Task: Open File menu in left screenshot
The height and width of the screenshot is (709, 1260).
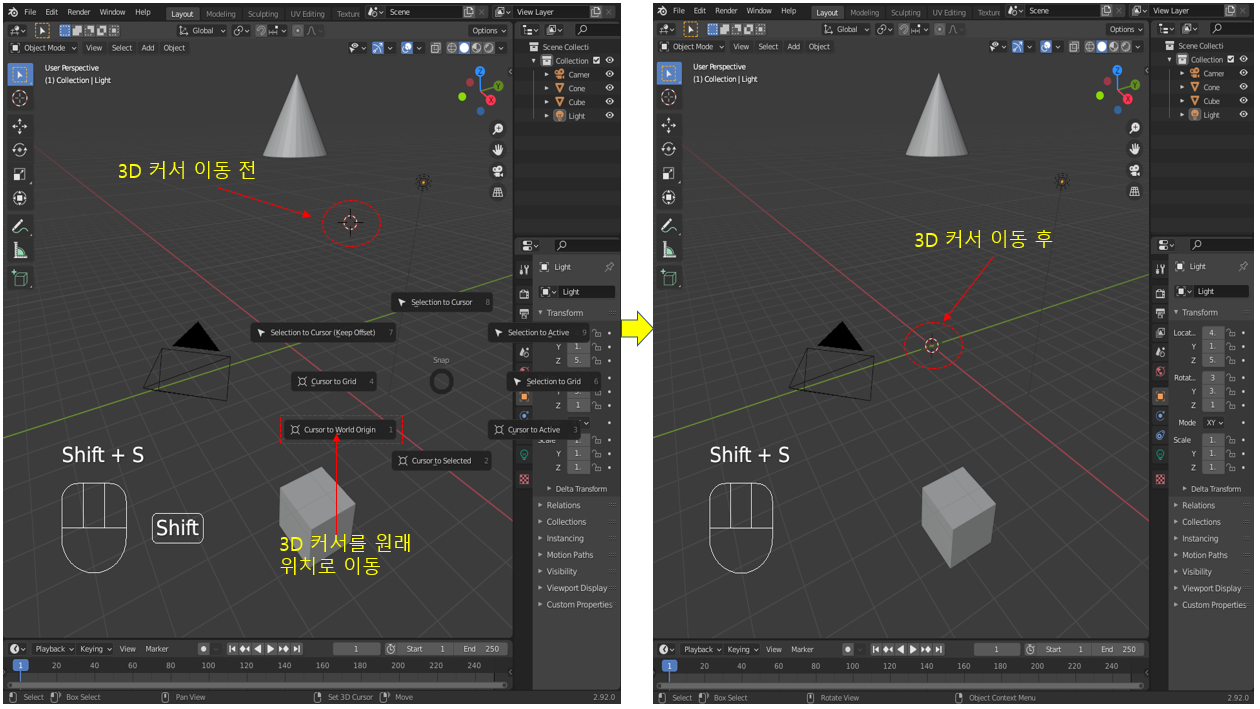Action: click(30, 12)
